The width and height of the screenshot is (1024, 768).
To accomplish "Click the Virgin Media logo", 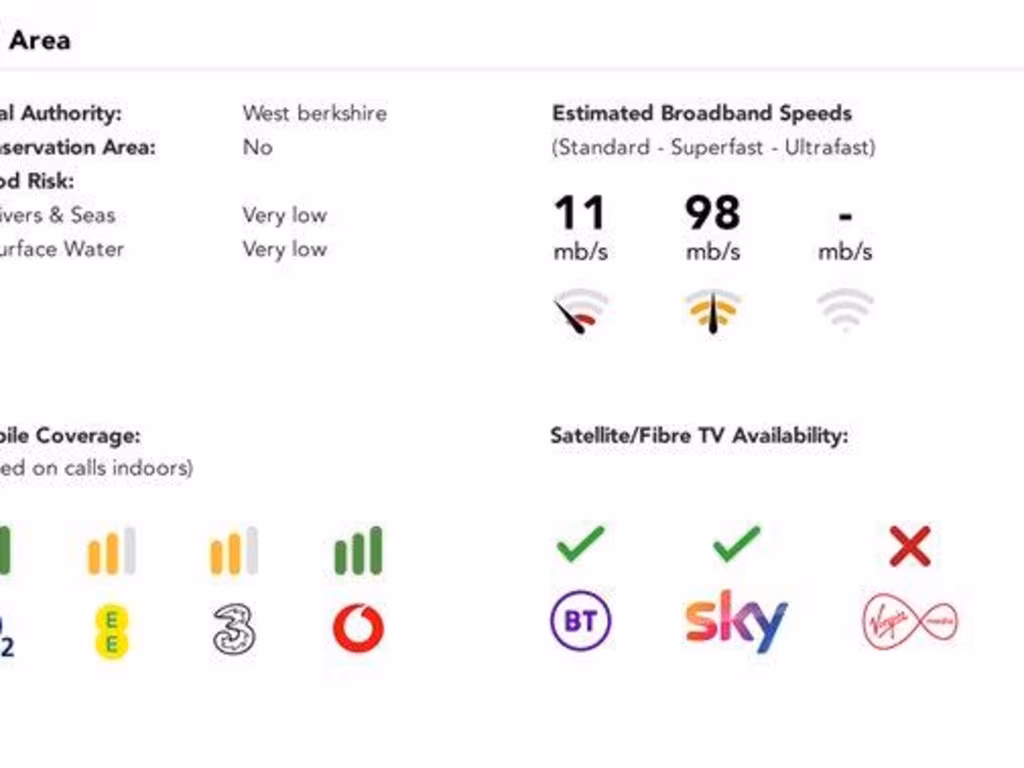I will (x=909, y=622).
